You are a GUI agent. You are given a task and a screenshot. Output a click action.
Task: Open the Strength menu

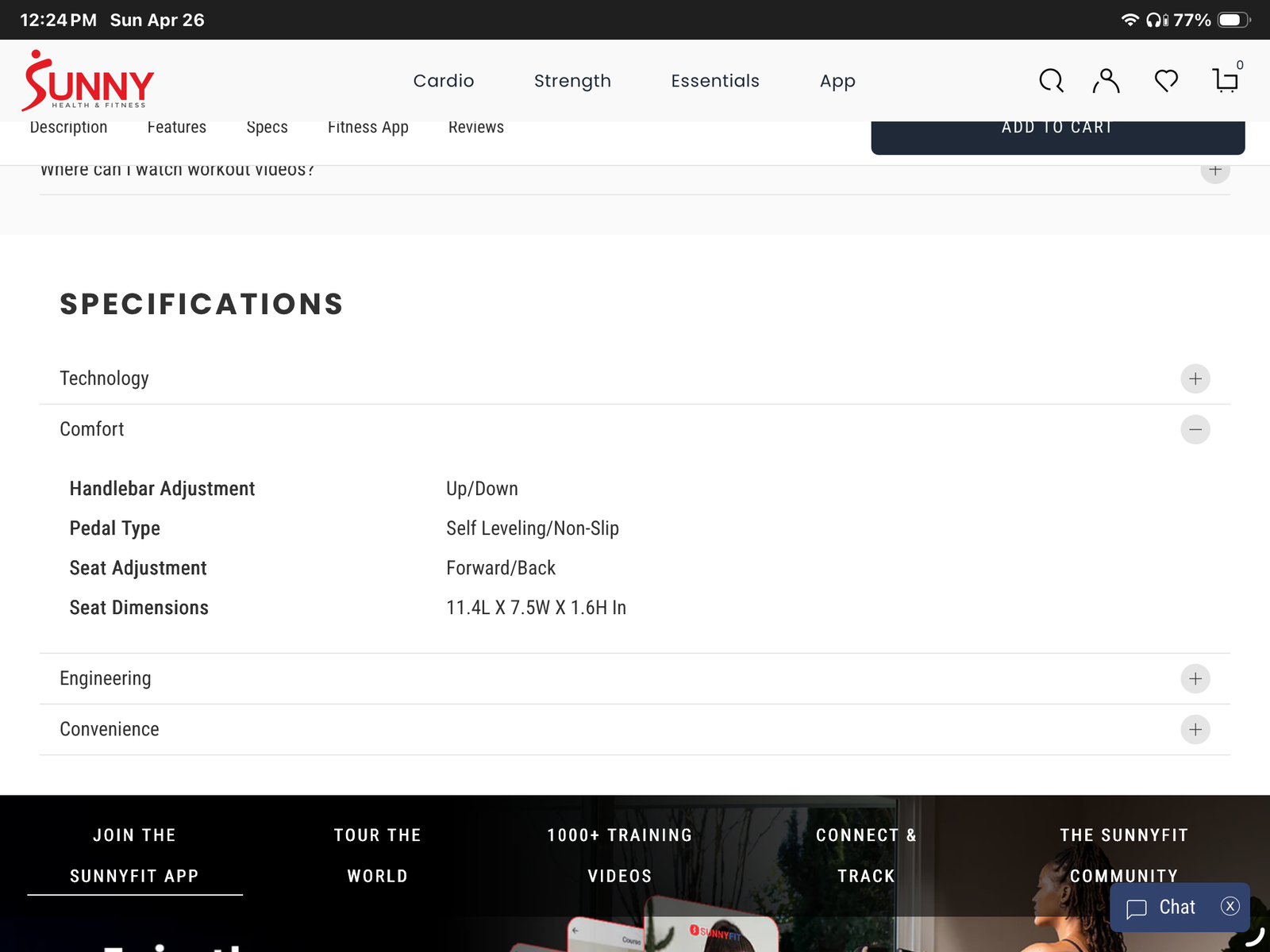[x=572, y=81]
